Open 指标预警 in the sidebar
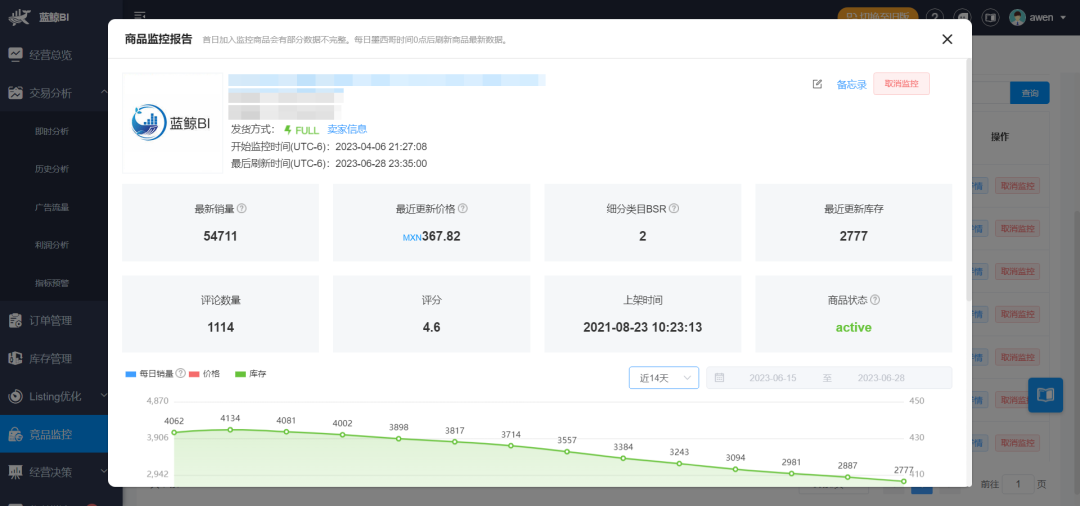 point(52,282)
